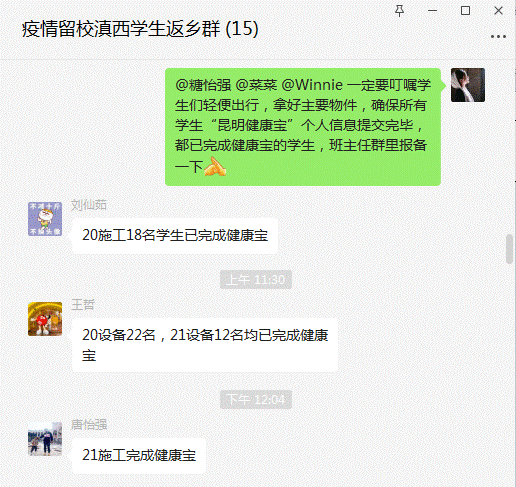Pin the chat window on top
The width and height of the screenshot is (516, 487).
click(399, 11)
